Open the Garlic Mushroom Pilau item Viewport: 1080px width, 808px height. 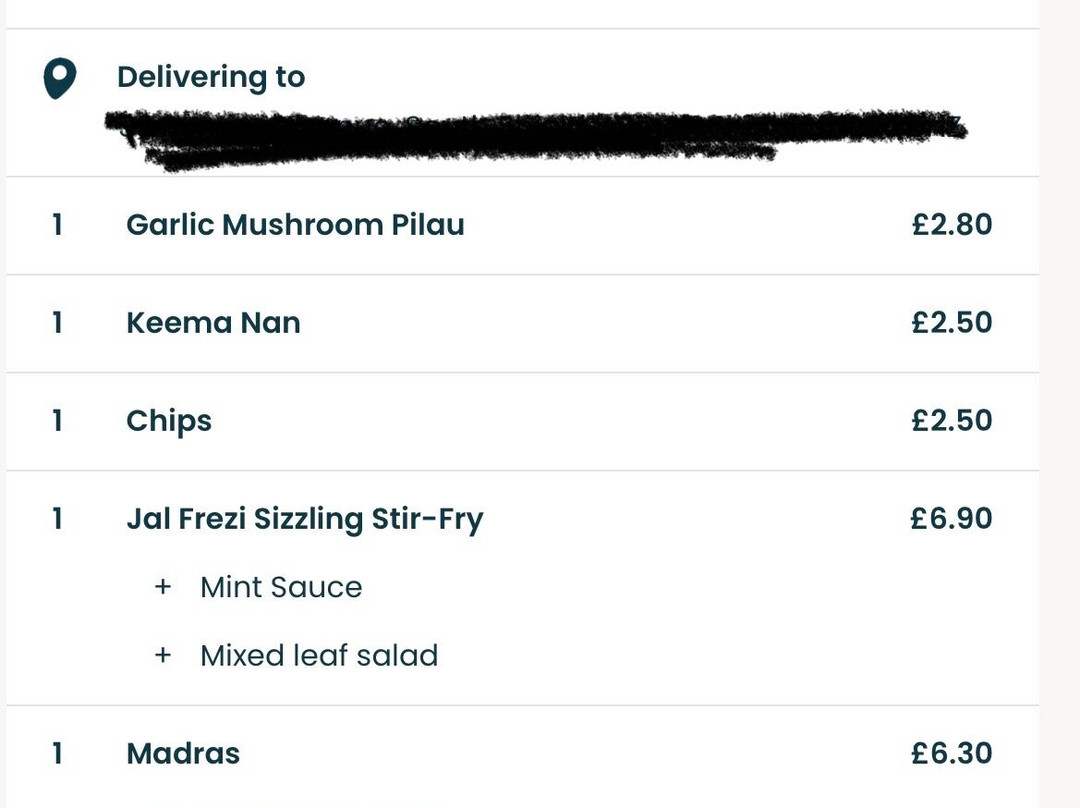click(295, 225)
